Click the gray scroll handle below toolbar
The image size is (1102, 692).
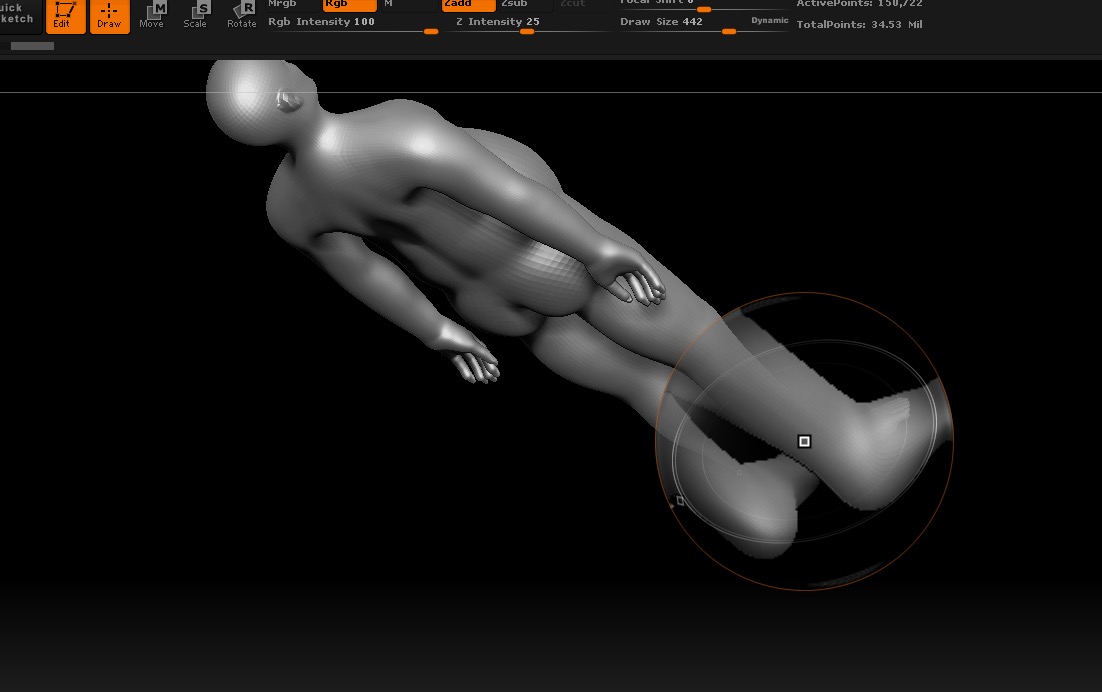click(32, 46)
